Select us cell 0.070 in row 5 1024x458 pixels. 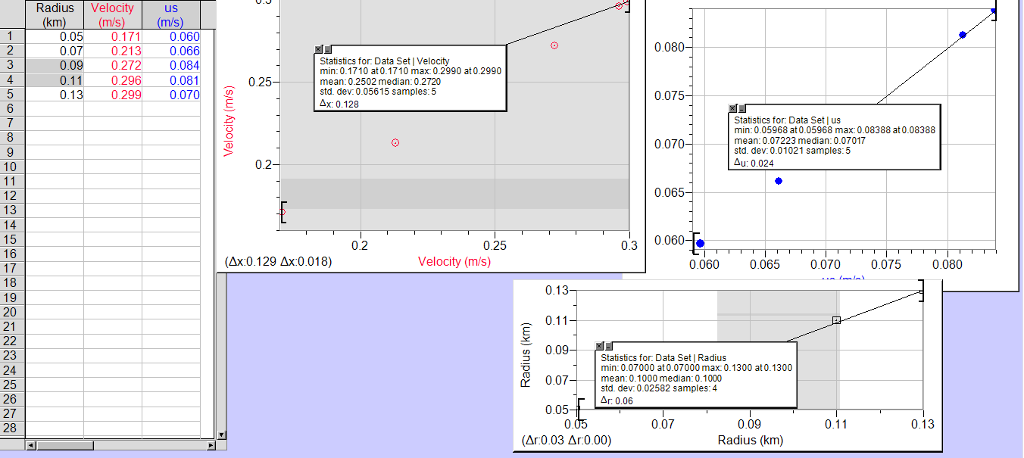tap(170, 94)
